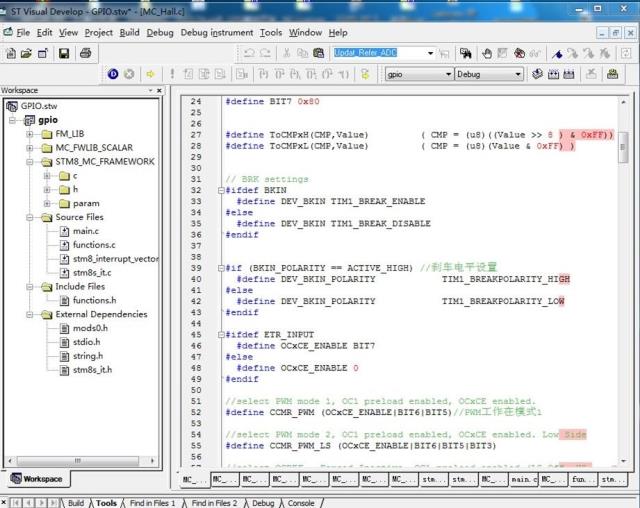Expand the param folder

tap(47, 203)
